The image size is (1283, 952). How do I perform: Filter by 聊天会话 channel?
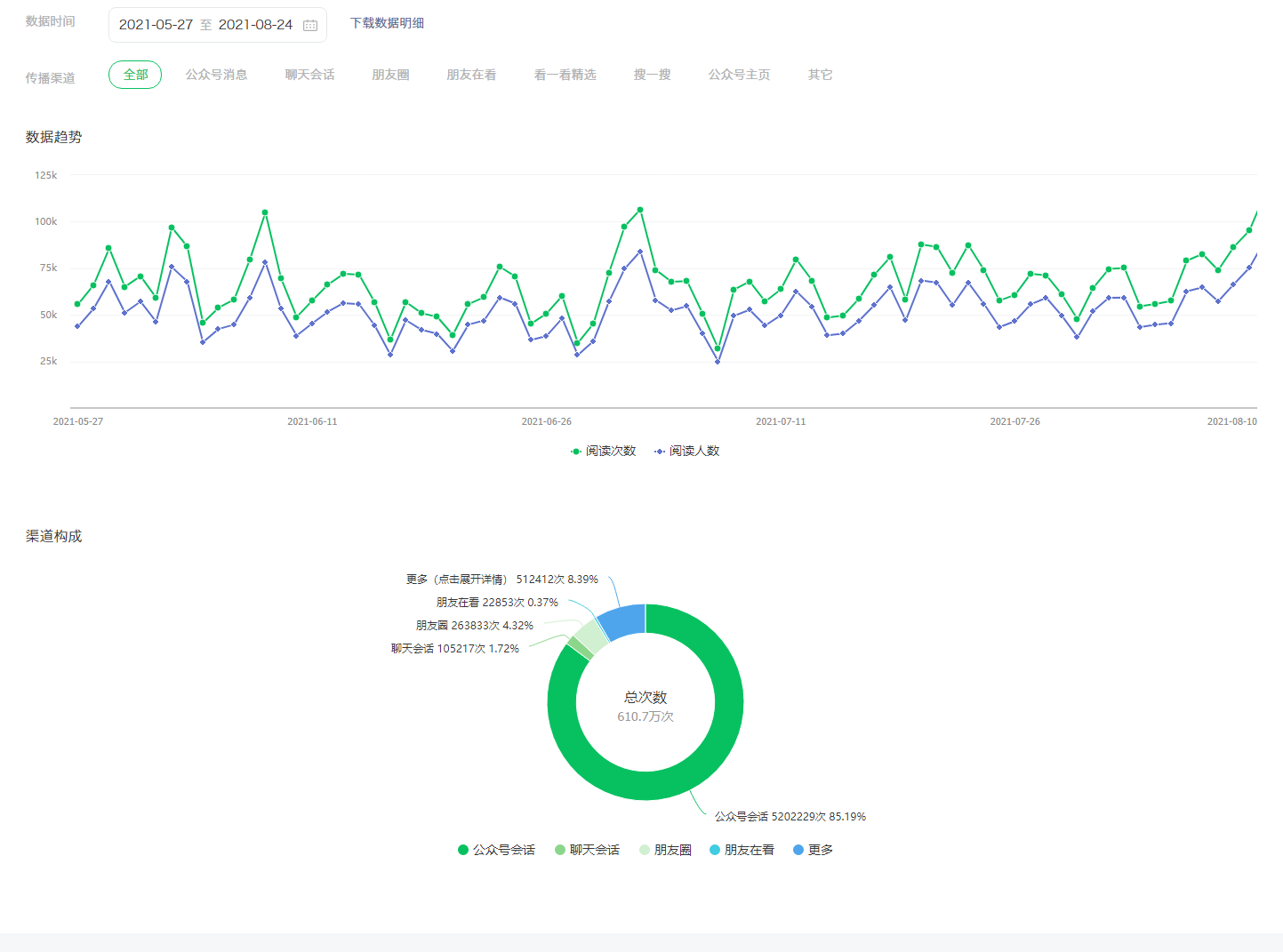pyautogui.click(x=309, y=75)
